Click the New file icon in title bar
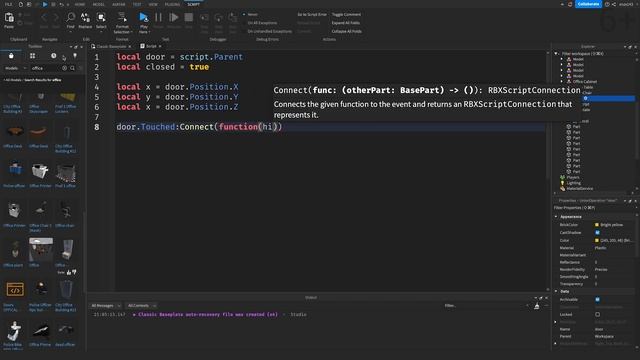This screenshot has width=640, height=360. point(21,4)
